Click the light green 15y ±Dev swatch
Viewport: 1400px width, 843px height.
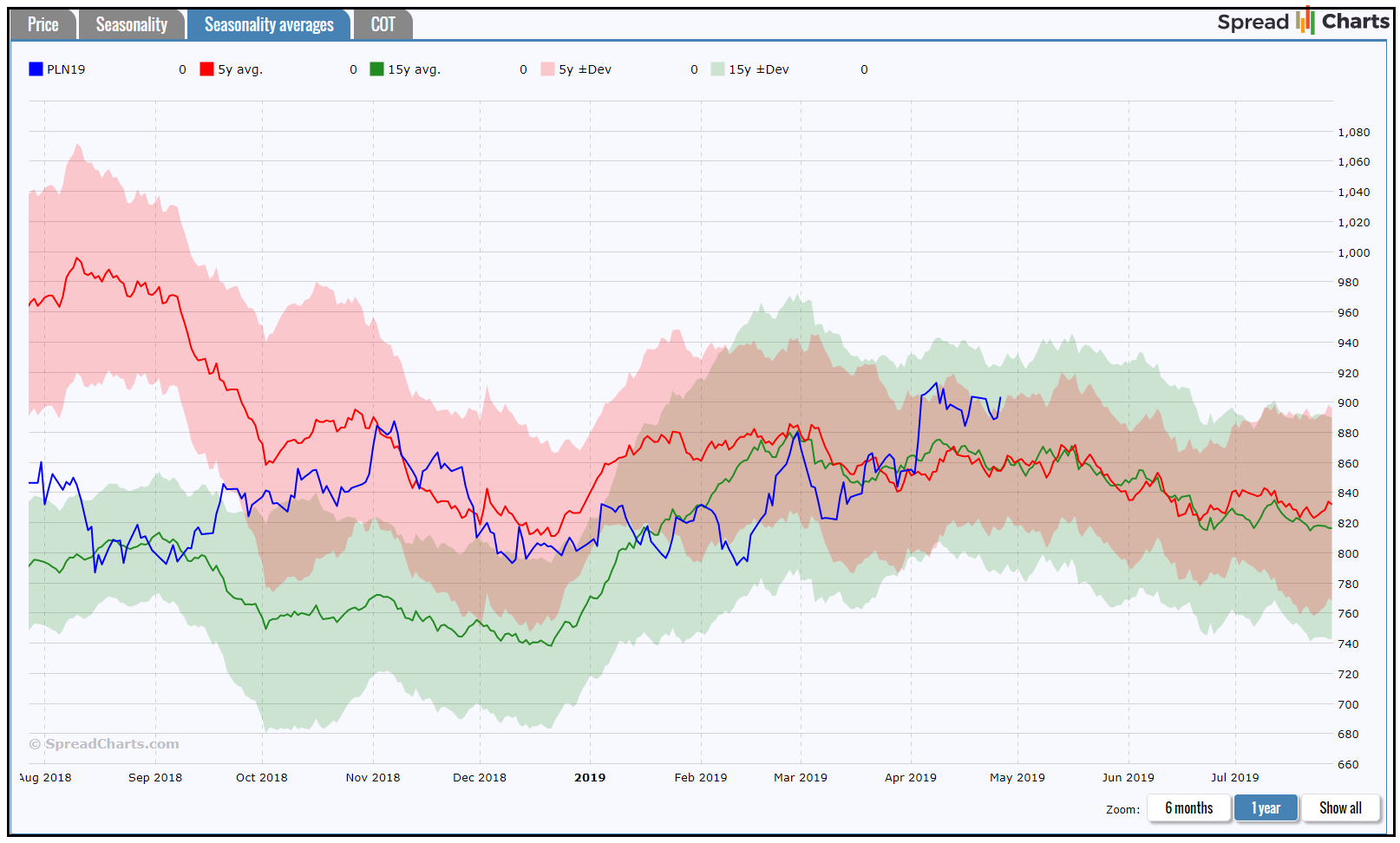[717, 69]
